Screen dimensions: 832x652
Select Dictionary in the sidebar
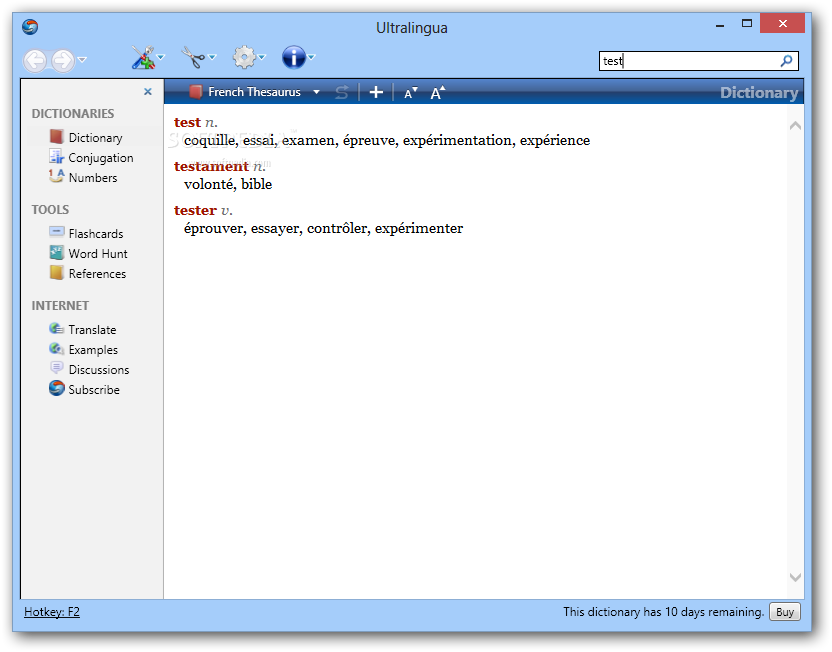click(x=86, y=137)
